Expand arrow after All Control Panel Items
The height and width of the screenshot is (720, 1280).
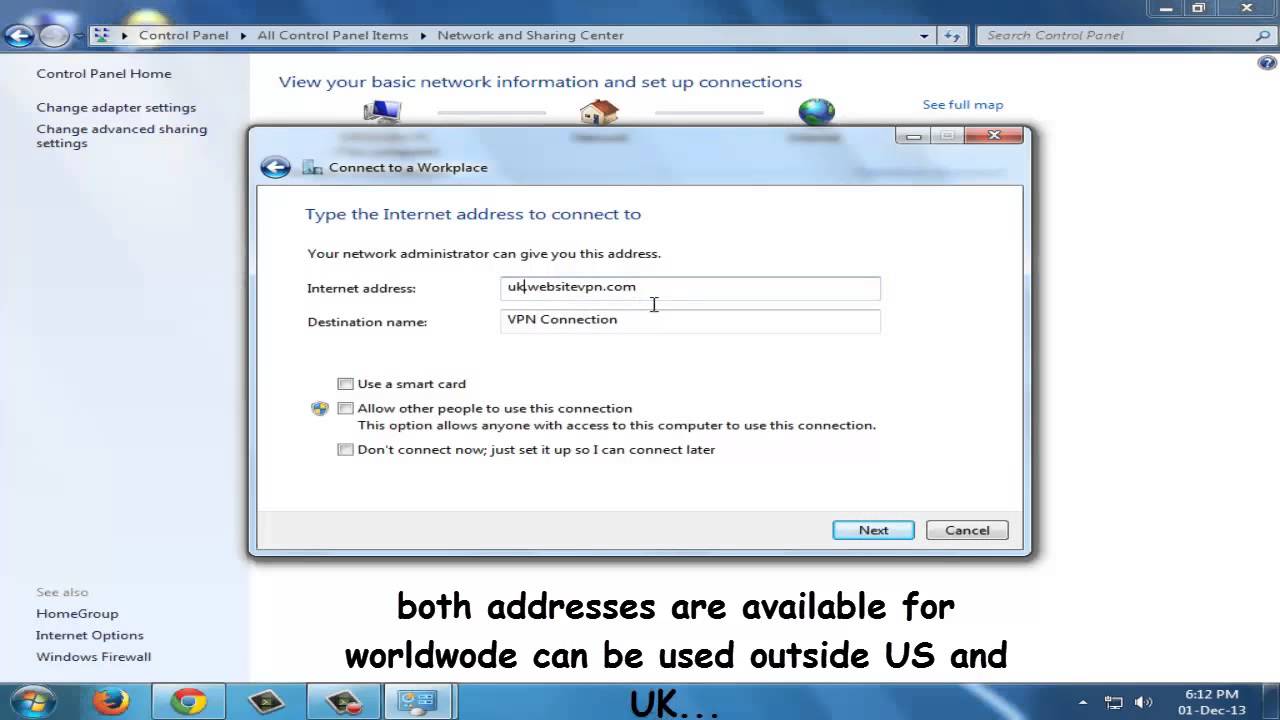click(x=423, y=35)
